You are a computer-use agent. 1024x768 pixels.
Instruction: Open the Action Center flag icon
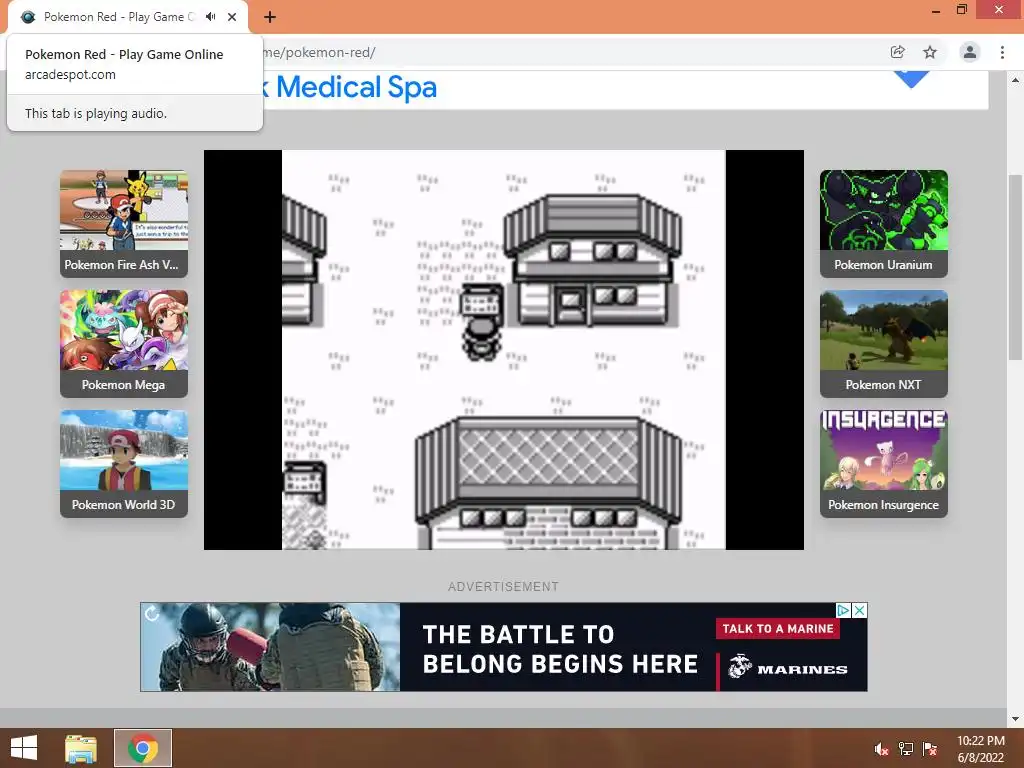930,748
